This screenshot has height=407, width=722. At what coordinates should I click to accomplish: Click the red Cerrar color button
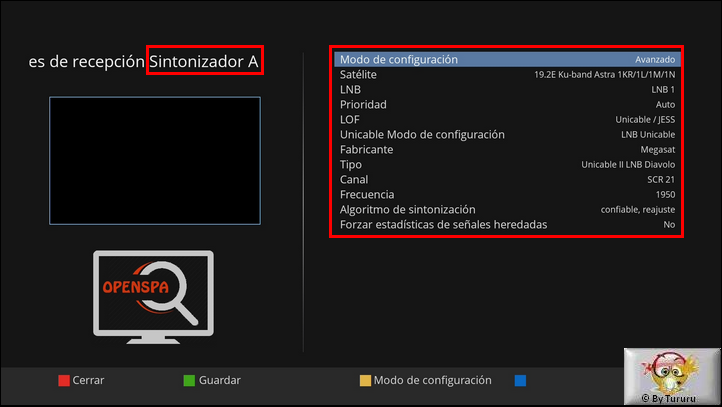coord(64,380)
